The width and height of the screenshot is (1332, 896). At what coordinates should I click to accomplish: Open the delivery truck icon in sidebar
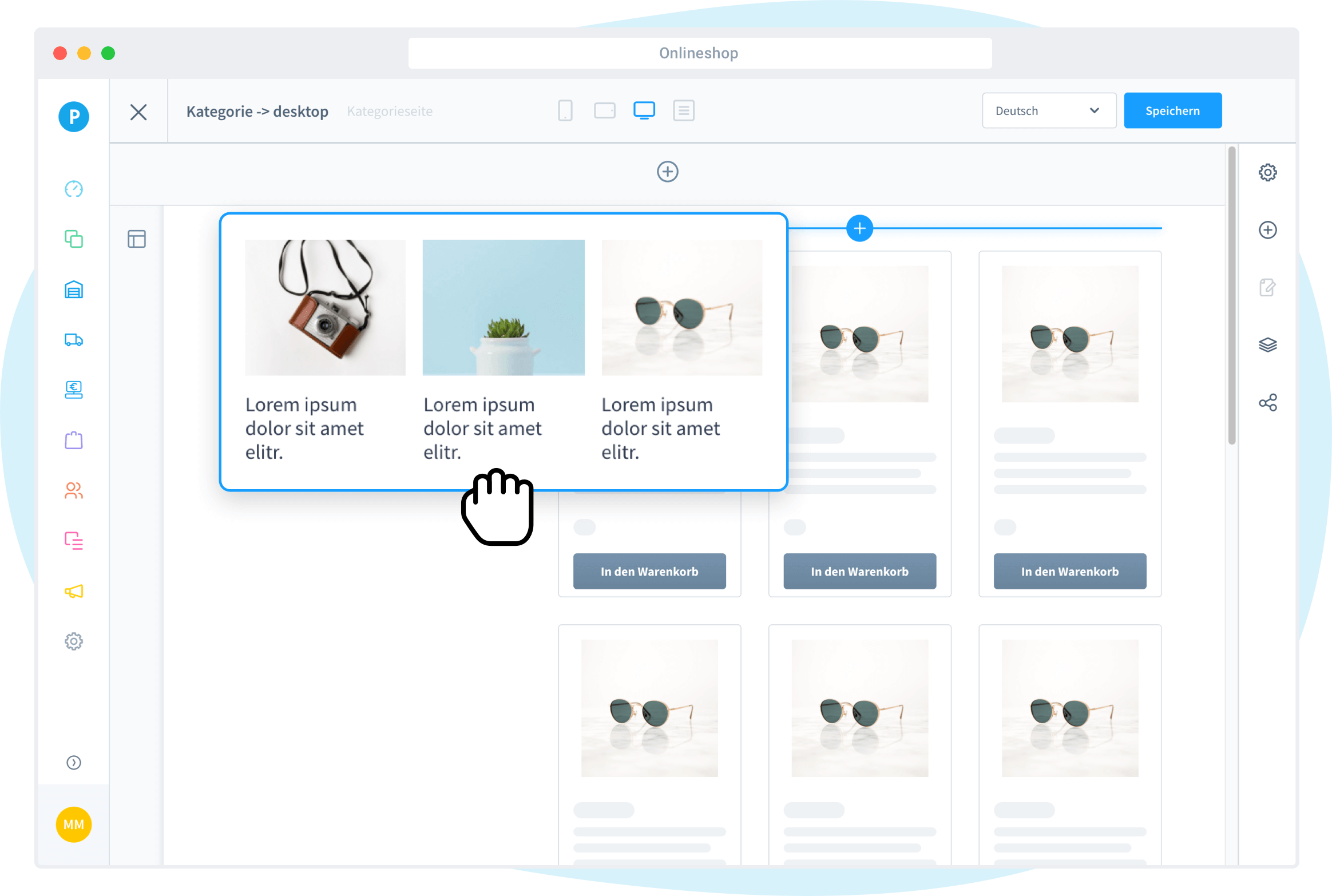coord(74,340)
